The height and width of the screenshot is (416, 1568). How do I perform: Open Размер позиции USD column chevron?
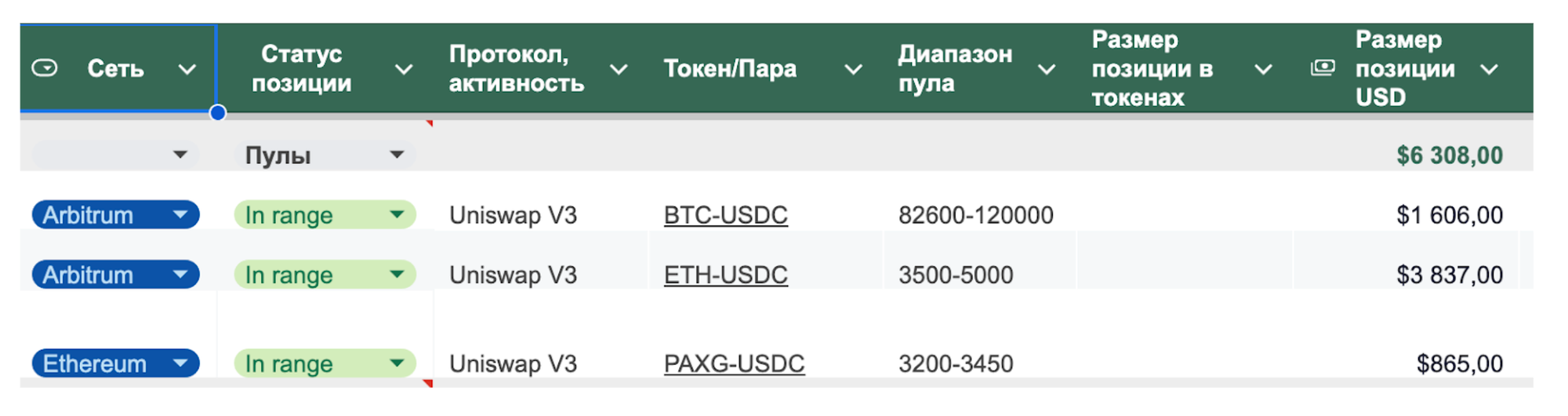(x=1489, y=69)
